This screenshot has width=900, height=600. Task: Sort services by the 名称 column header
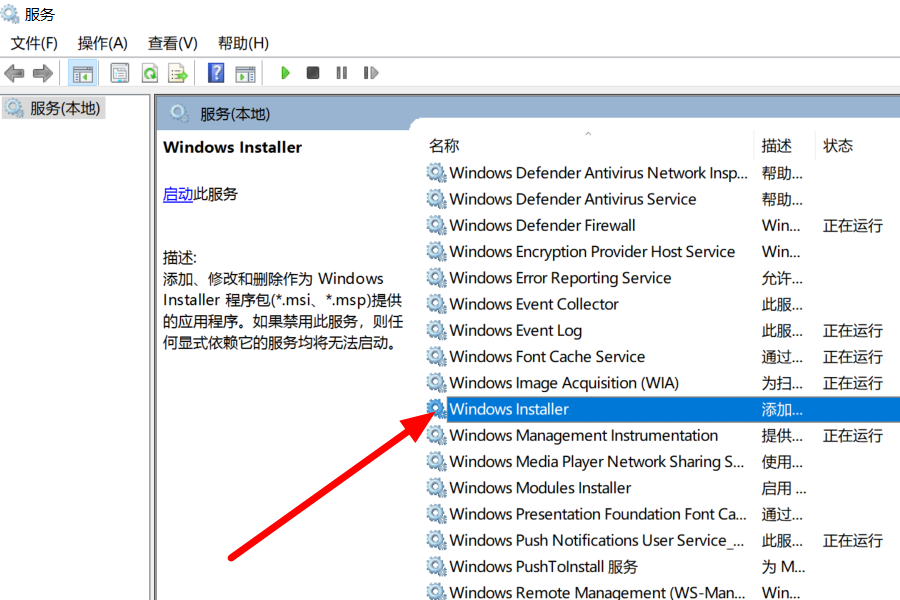pyautogui.click(x=445, y=146)
